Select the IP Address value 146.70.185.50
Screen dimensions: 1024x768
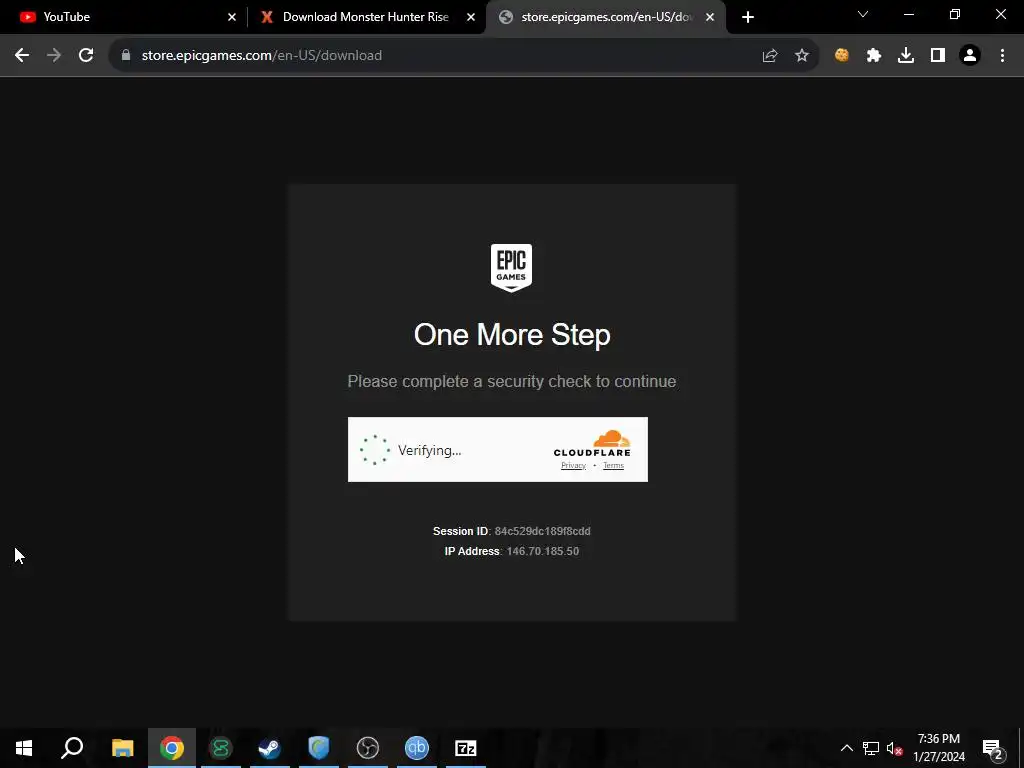[x=543, y=551]
